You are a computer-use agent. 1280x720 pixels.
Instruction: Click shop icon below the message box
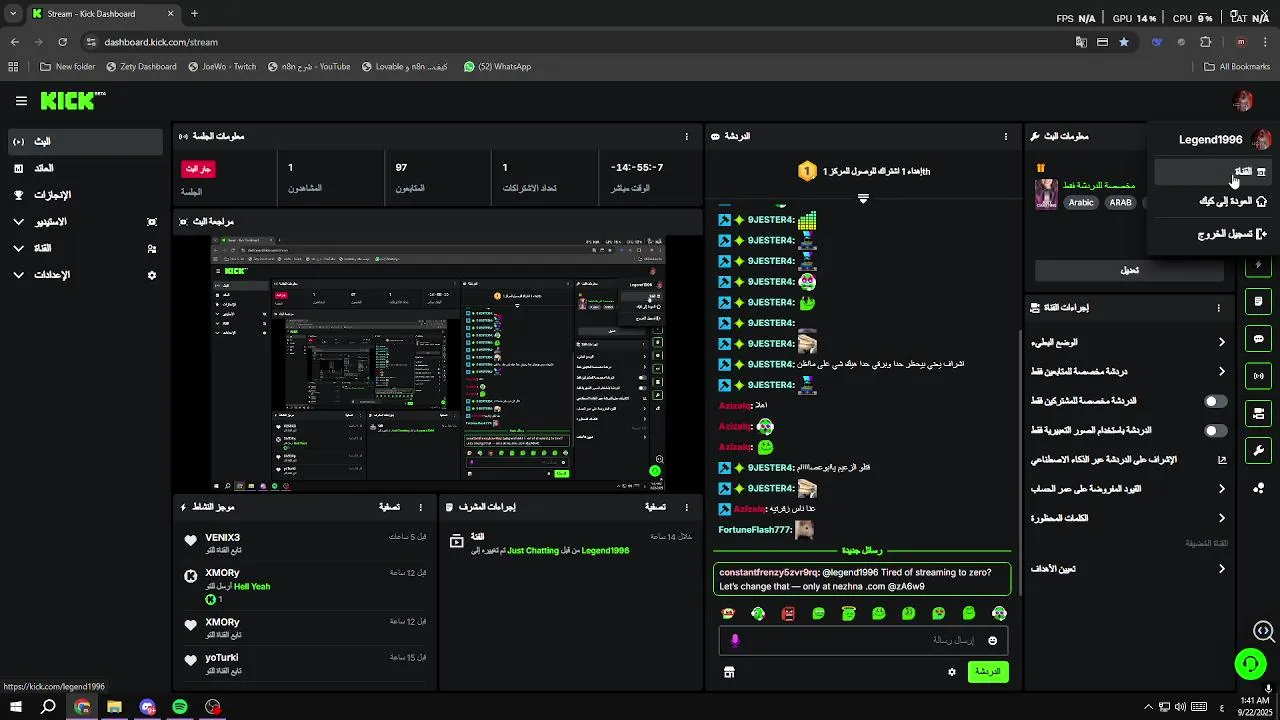(729, 672)
